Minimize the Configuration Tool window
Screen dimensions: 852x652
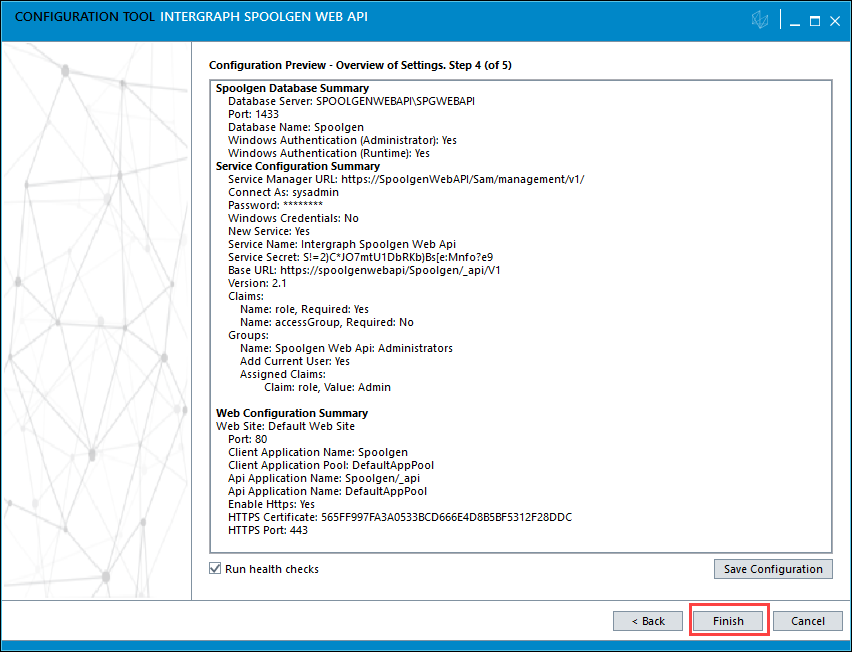click(x=794, y=21)
